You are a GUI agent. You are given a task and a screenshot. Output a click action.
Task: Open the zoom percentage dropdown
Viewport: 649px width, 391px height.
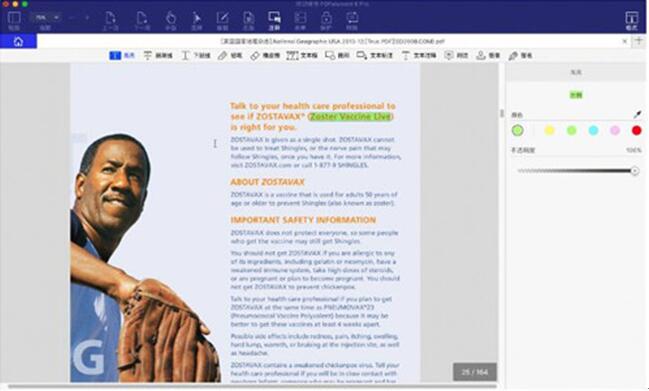click(46, 17)
